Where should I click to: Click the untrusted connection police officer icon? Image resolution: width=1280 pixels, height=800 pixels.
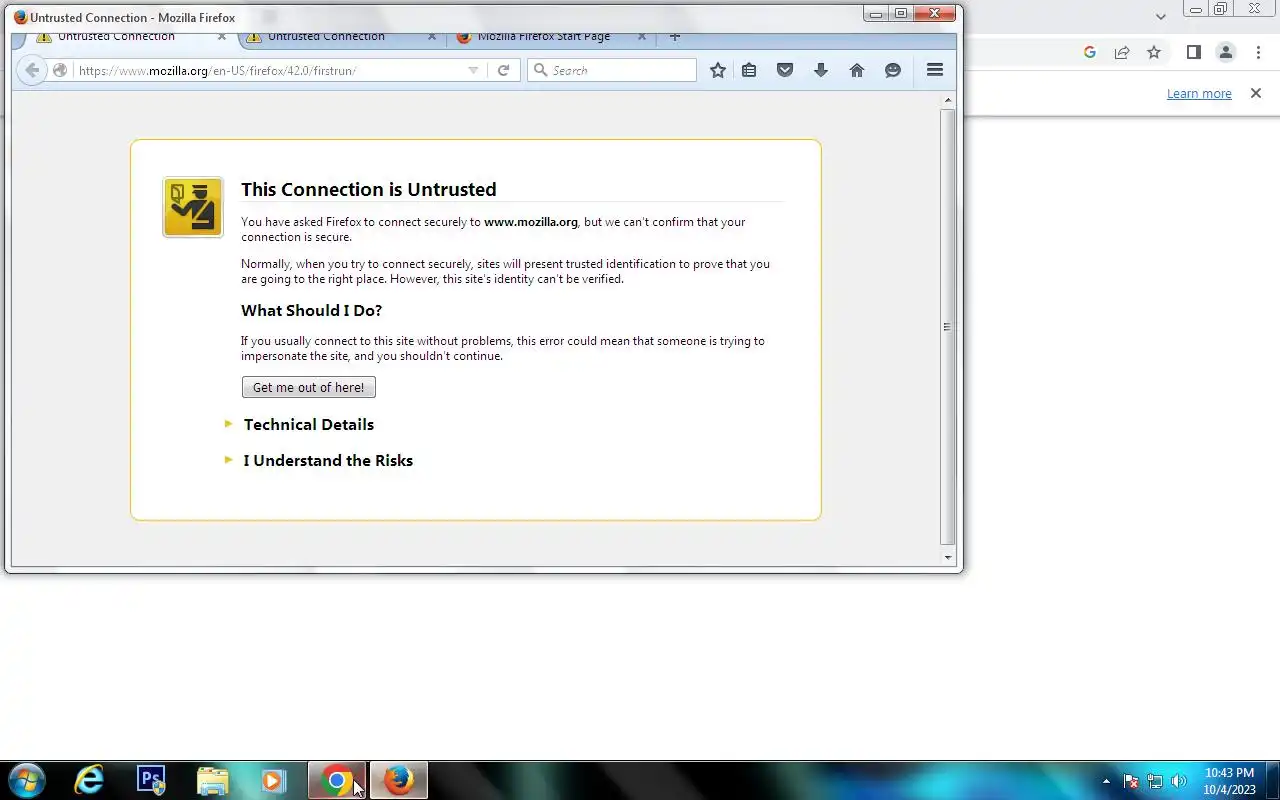pyautogui.click(x=193, y=207)
